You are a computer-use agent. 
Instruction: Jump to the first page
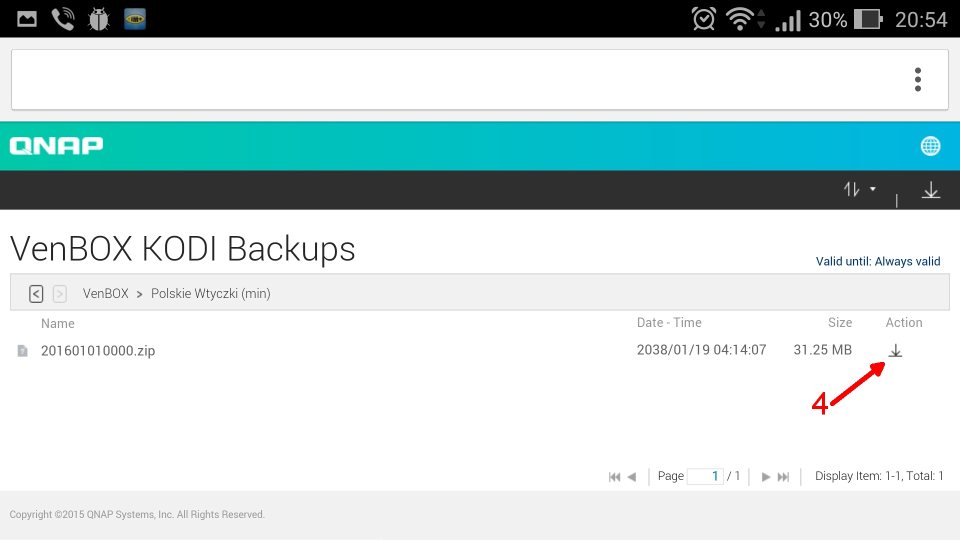pyautogui.click(x=614, y=477)
